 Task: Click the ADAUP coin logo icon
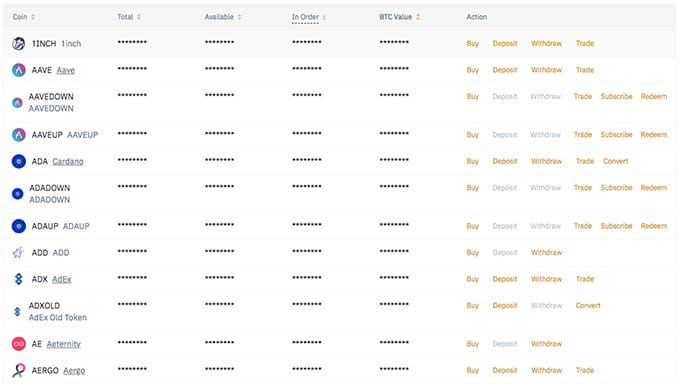(18, 226)
